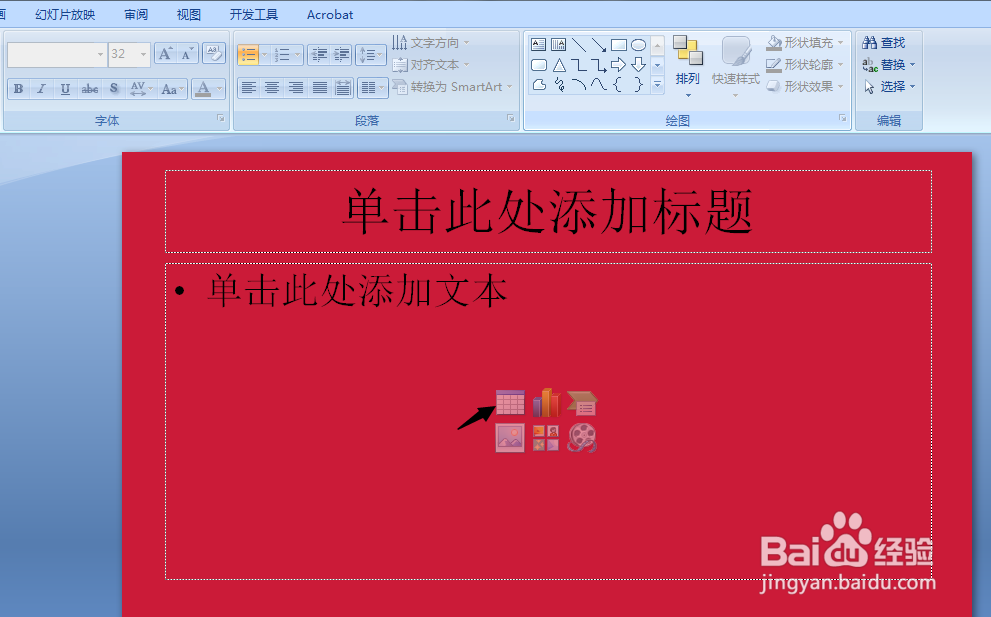Select the horizontal text box shape

(538, 44)
